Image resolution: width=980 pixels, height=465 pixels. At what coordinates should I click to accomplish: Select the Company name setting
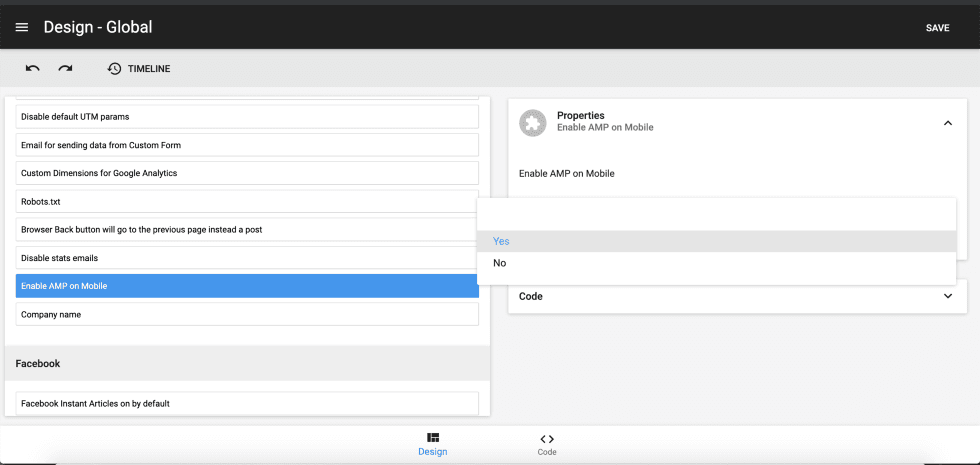tap(247, 314)
